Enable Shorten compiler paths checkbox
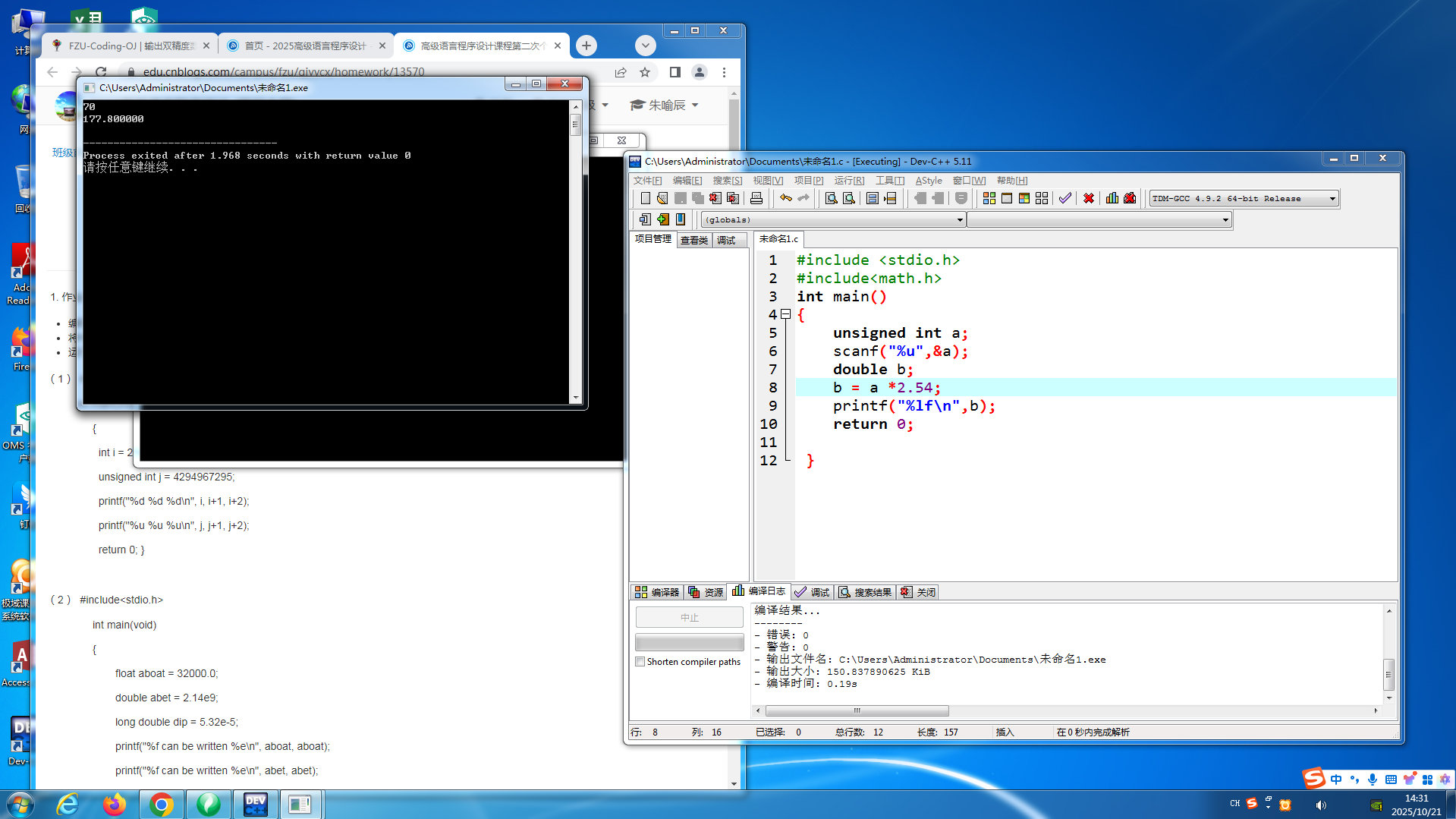This screenshot has width=1456, height=819. [x=640, y=662]
